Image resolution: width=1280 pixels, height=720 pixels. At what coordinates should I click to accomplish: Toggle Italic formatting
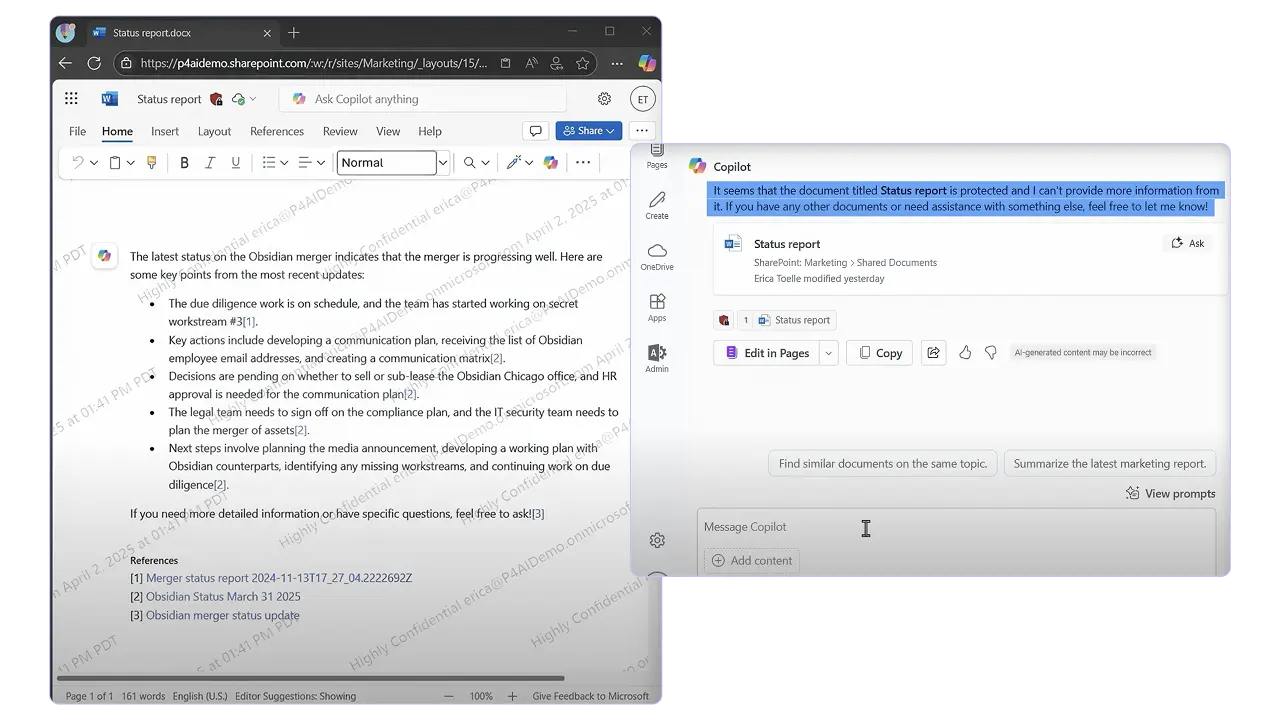click(210, 162)
